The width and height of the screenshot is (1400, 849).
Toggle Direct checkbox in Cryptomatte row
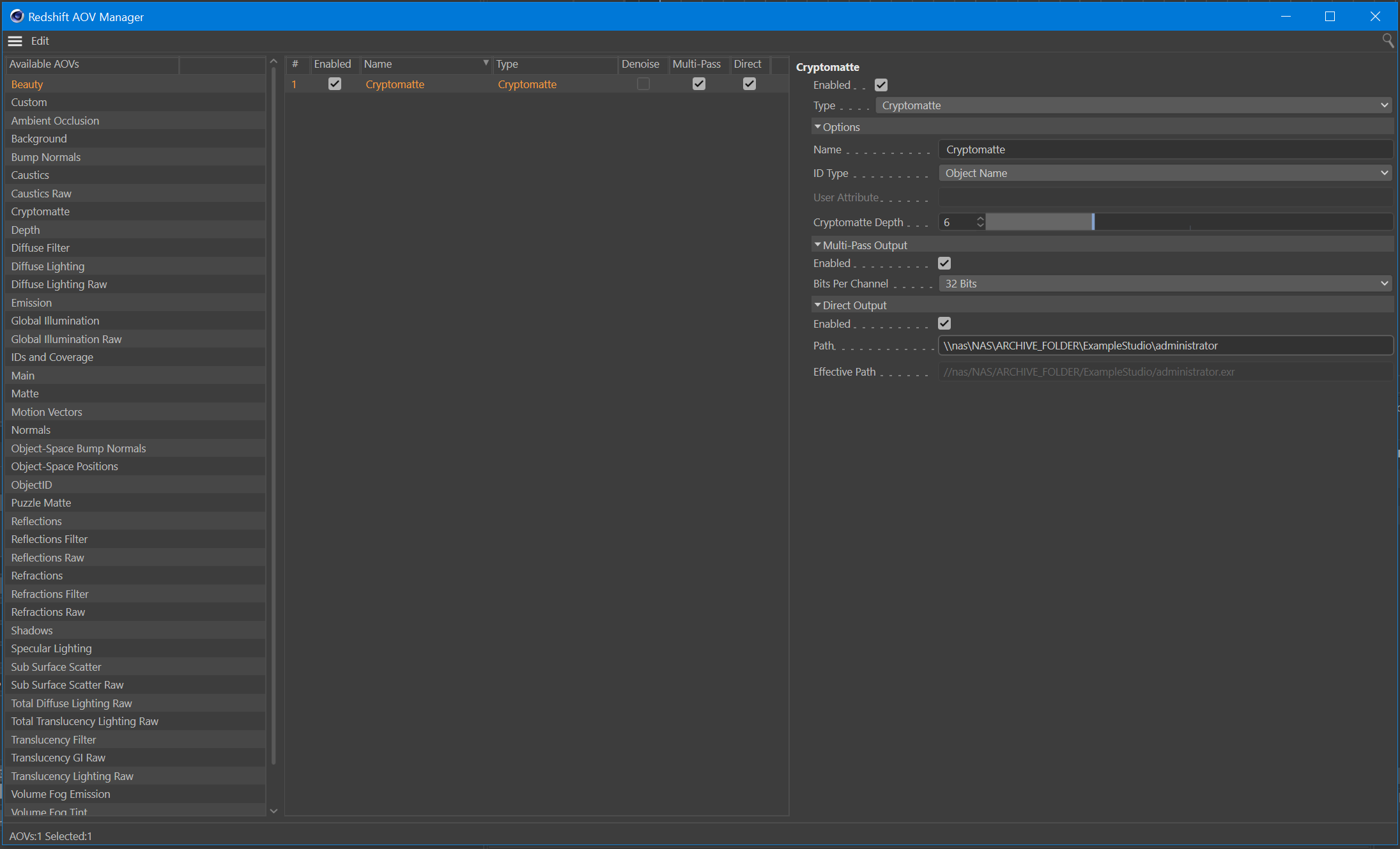tap(749, 84)
